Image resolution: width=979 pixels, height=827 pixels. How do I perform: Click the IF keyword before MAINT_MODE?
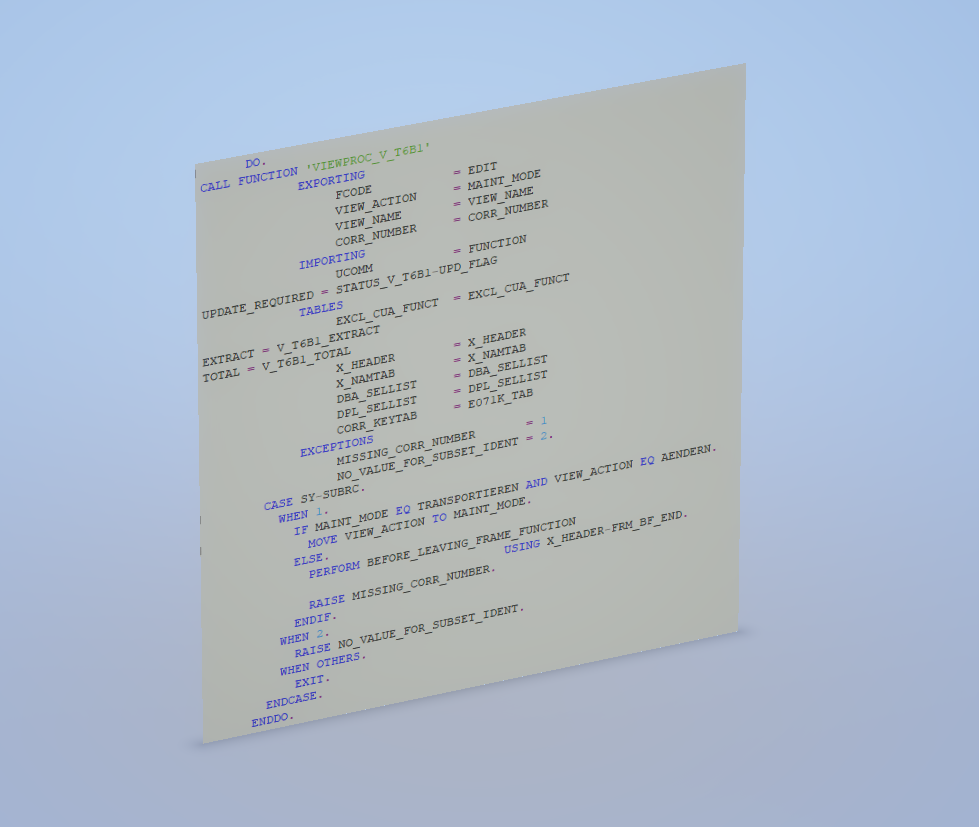click(301, 530)
